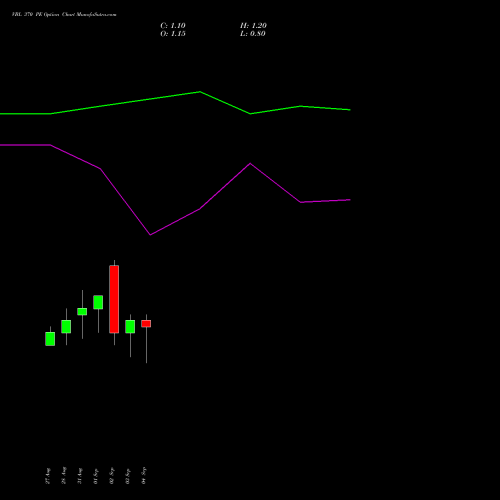The height and width of the screenshot is (500, 500).
Task: Click the '04 Sep' date label
Action: 144,476
